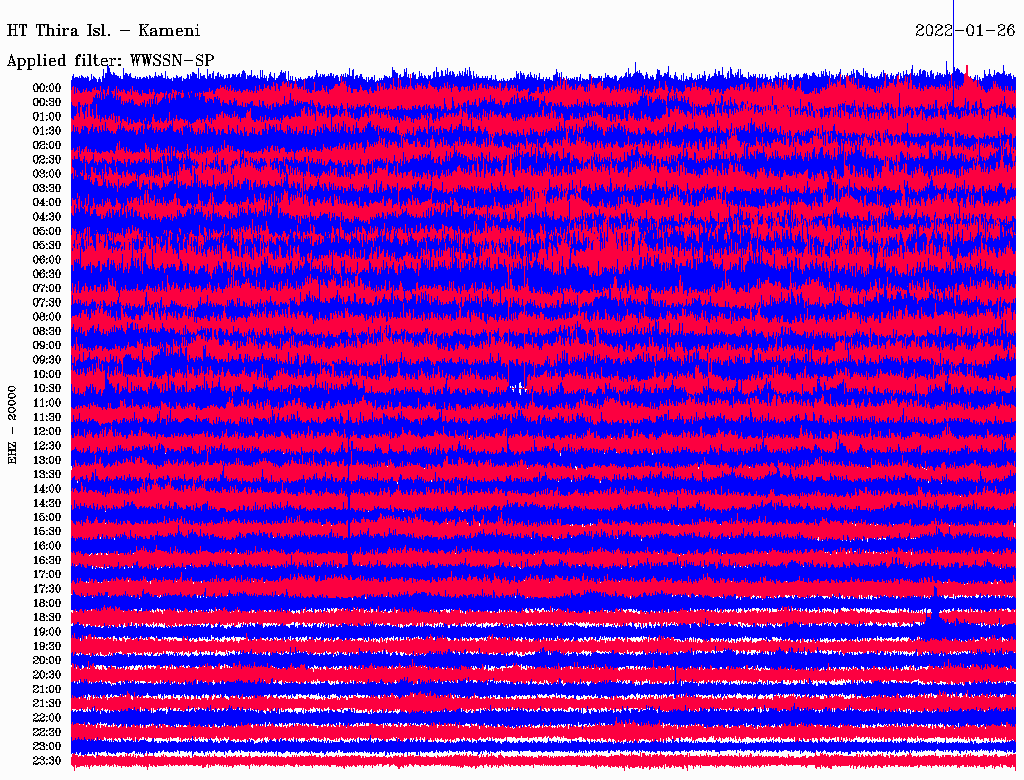Select the 16:00 time label
This screenshot has height=780, width=1024.
(x=47, y=546)
